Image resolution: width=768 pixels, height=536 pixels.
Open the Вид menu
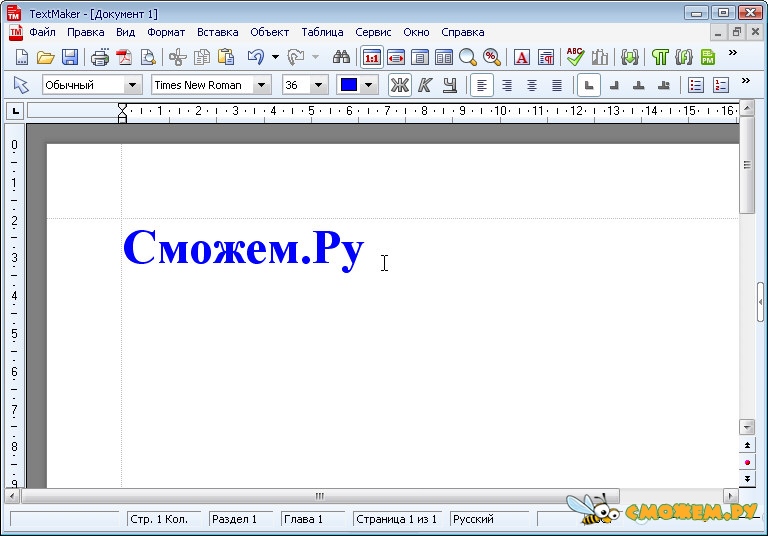125,32
